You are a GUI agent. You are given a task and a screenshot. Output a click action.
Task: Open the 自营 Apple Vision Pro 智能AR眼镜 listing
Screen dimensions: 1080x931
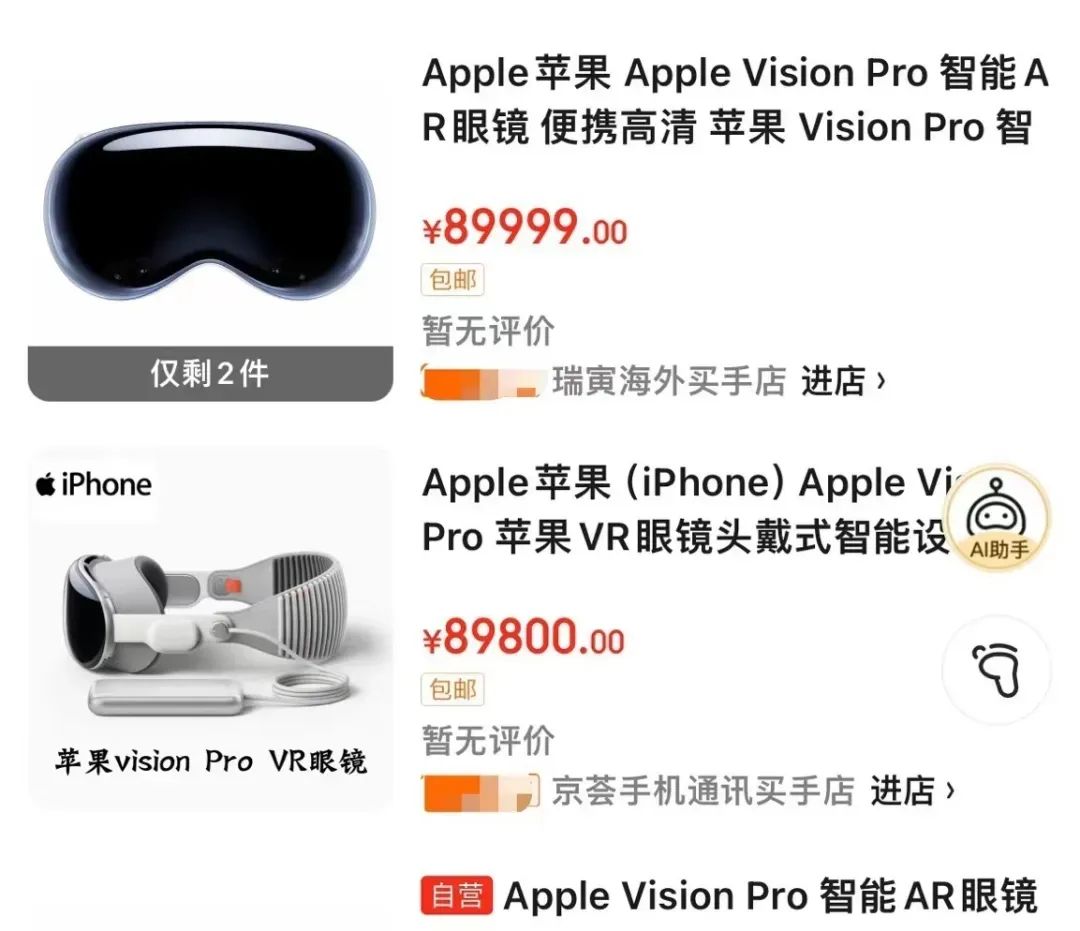click(770, 895)
